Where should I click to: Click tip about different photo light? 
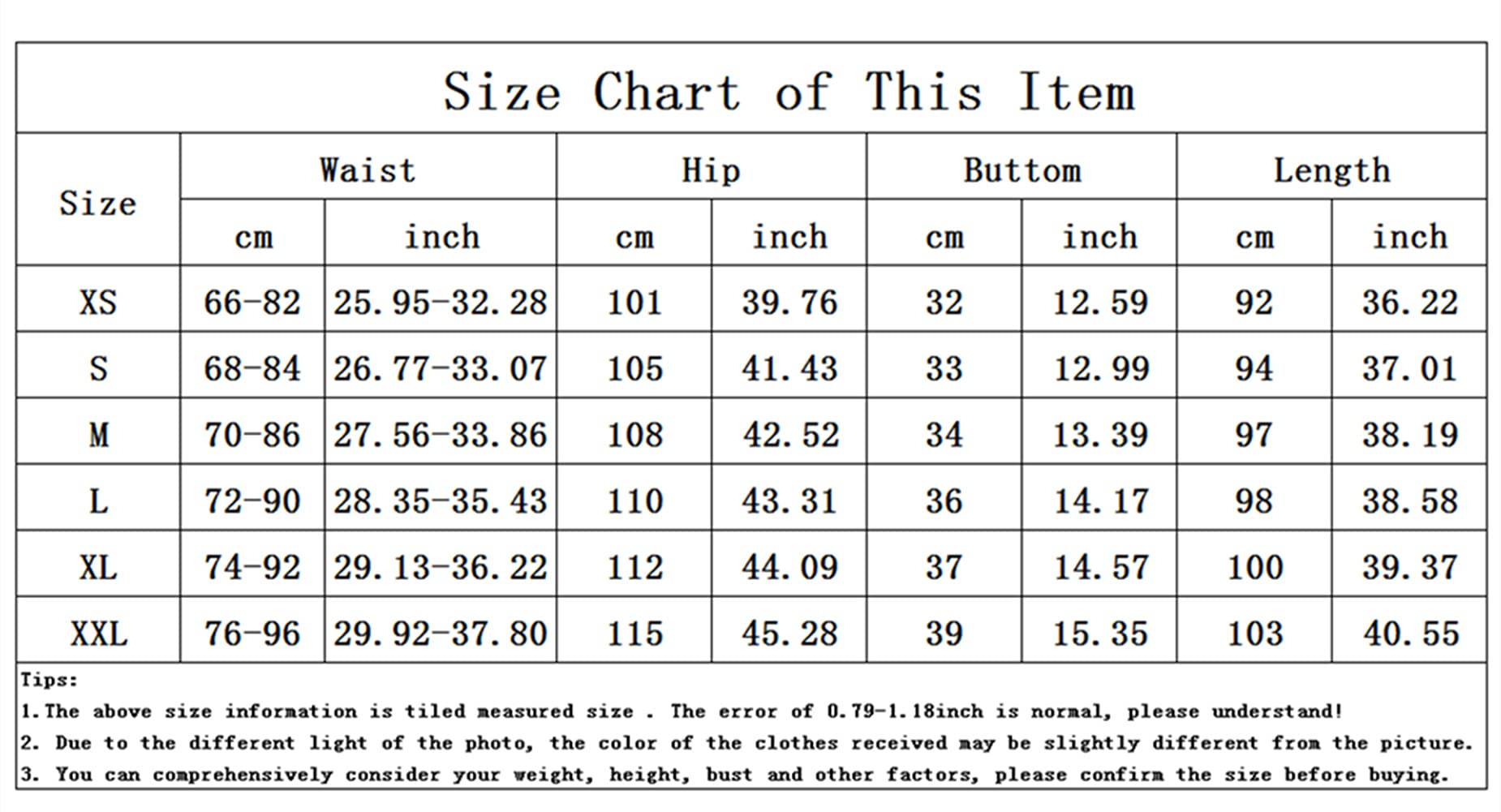click(x=746, y=743)
